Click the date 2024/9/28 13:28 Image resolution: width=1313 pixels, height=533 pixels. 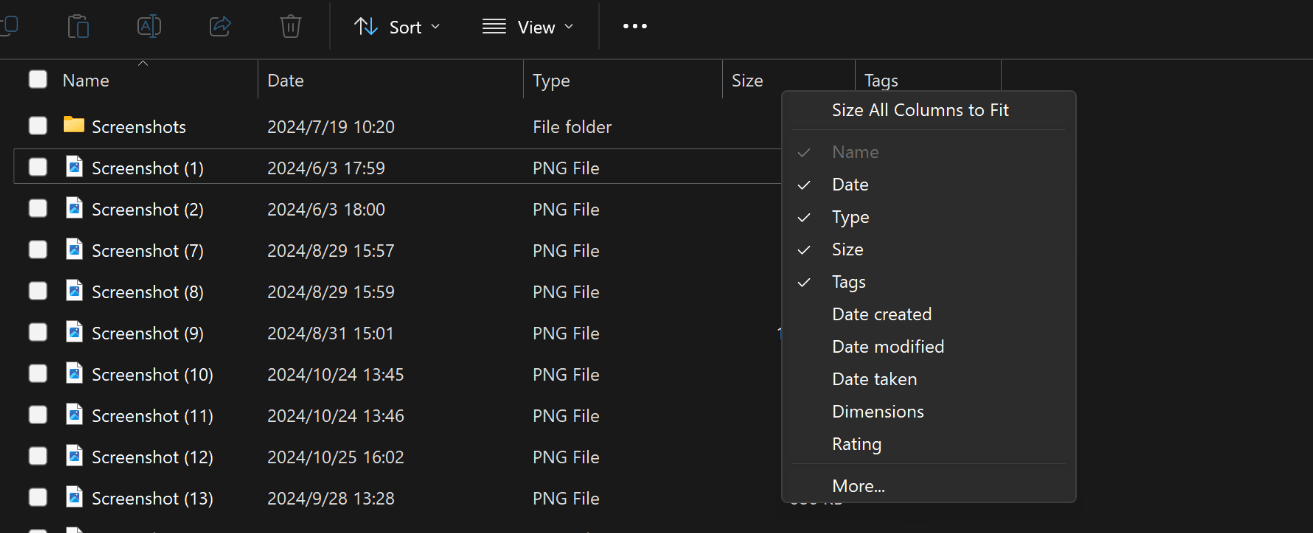coord(331,498)
